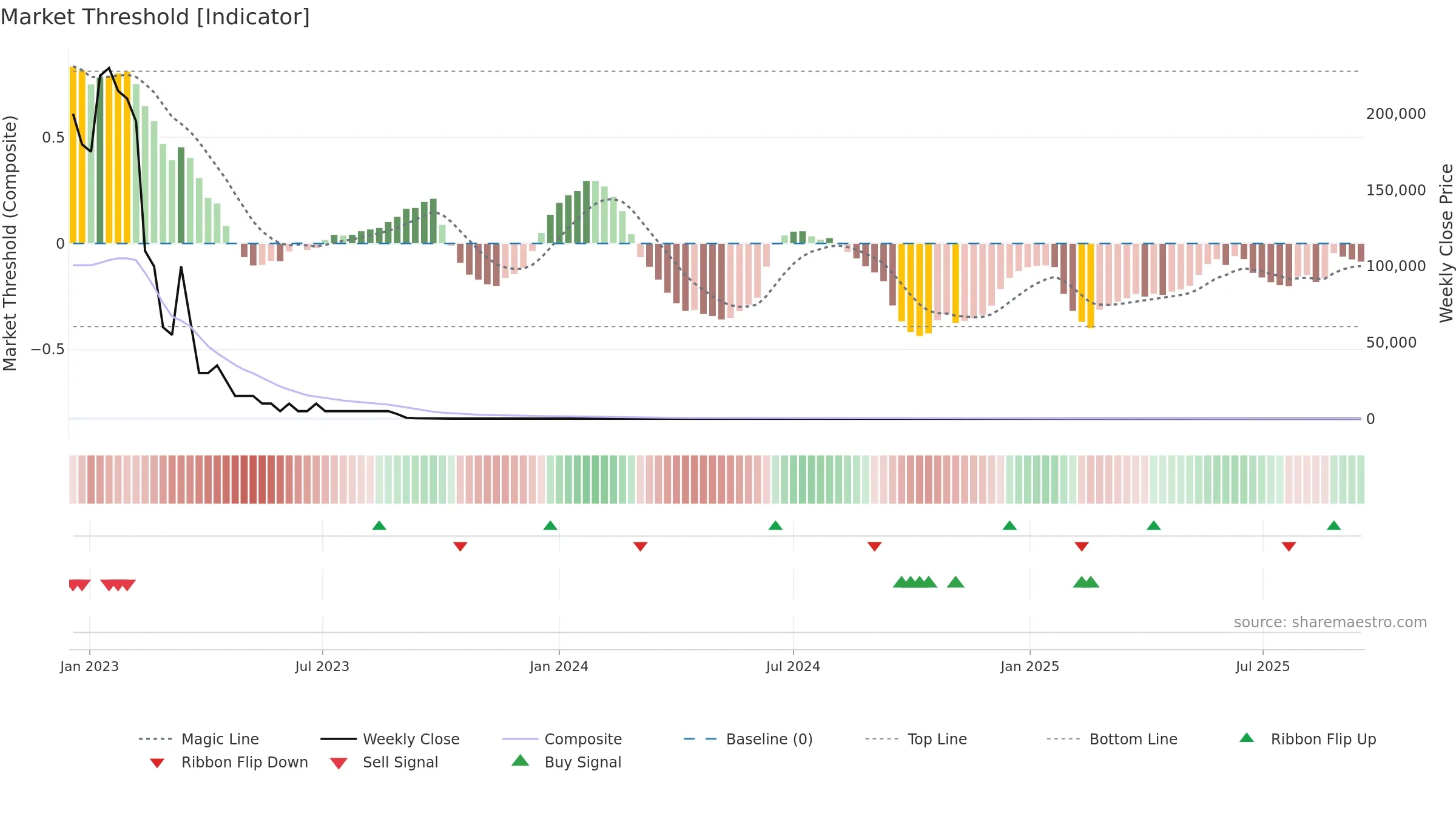Click the 'Market Threshold (Composite)' axis title
Screen dimensions: 1456x819
tap(10, 243)
